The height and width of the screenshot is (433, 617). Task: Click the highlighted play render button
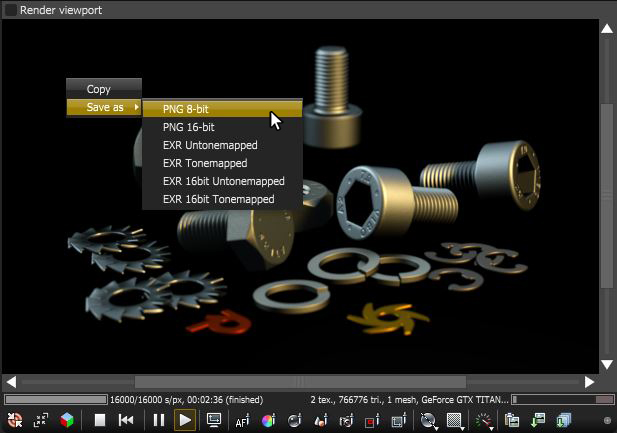pyautogui.click(x=185, y=420)
